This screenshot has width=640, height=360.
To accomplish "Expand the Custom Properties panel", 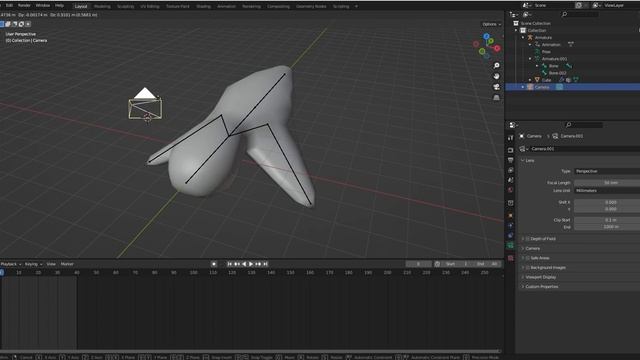I will 522,287.
